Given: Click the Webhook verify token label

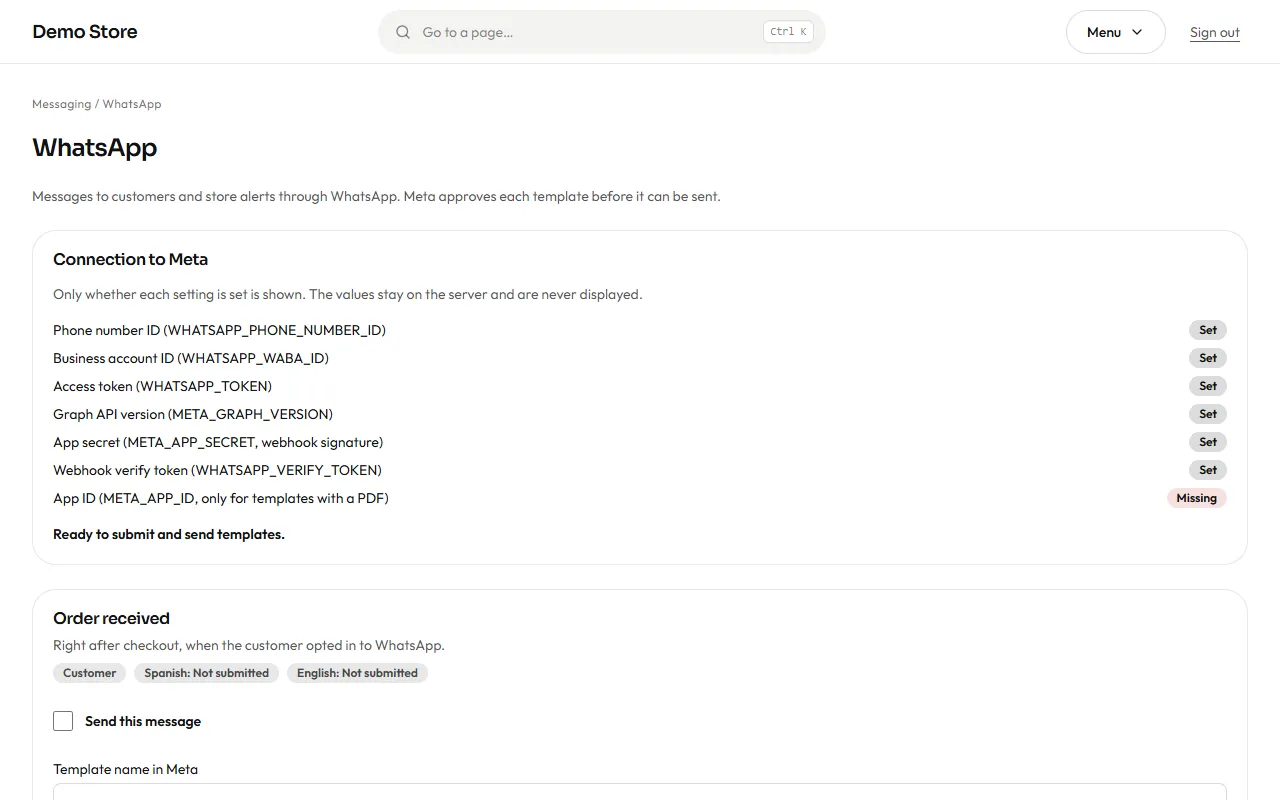Looking at the screenshot, I should pyautogui.click(x=217, y=470).
